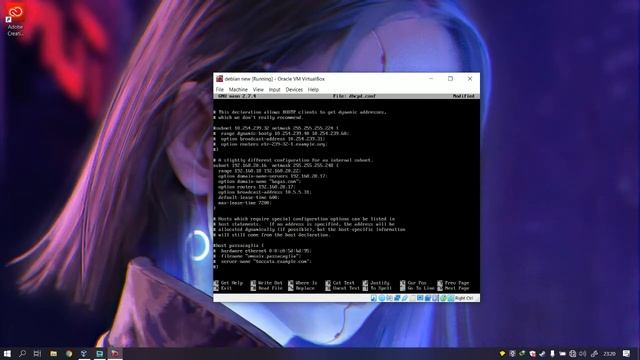Click the option domain-name line
This screenshot has width=640, height=360.
click(260, 181)
